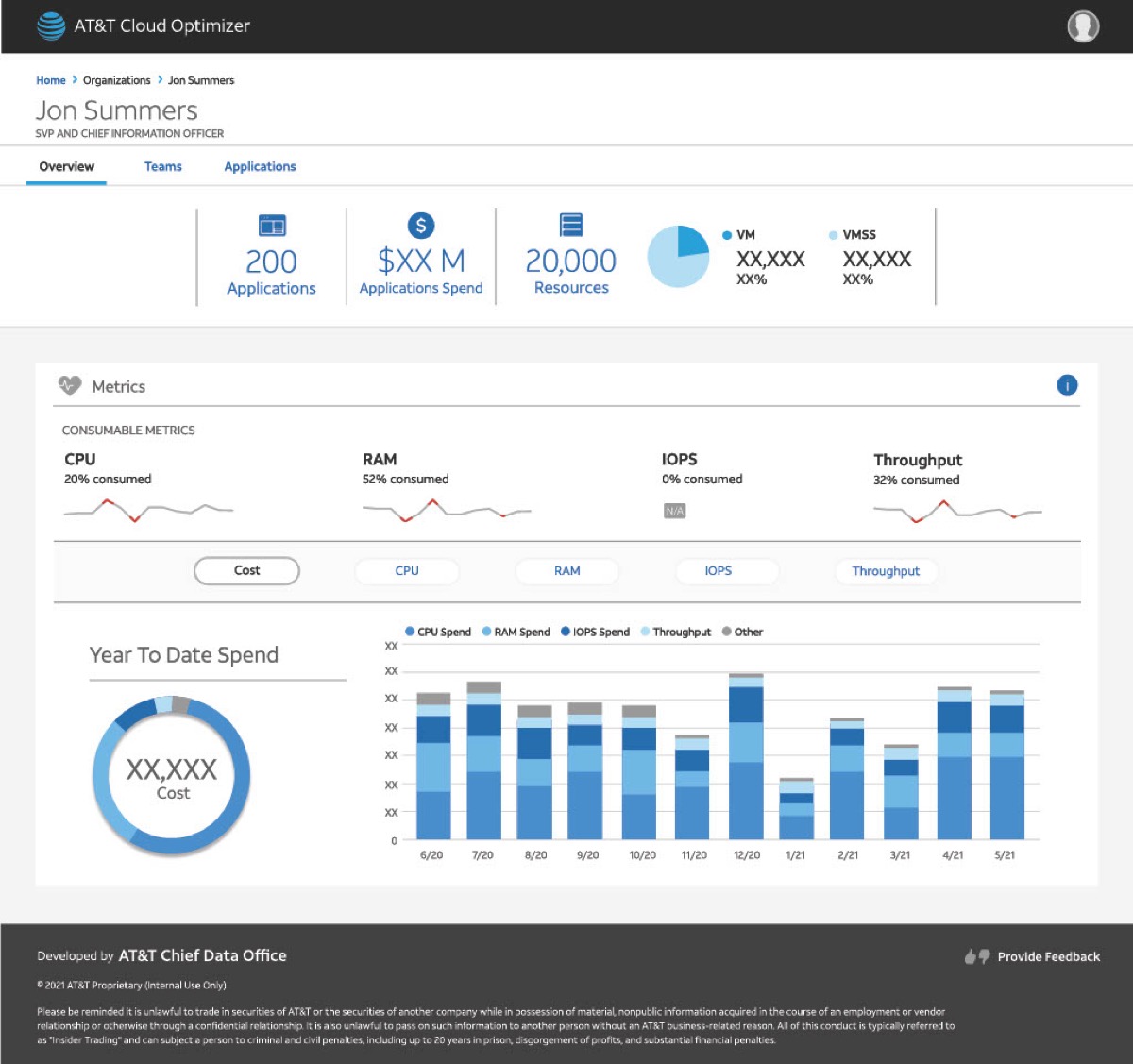Switch to the Applications tab
The width and height of the screenshot is (1133, 1064).
pyautogui.click(x=260, y=166)
